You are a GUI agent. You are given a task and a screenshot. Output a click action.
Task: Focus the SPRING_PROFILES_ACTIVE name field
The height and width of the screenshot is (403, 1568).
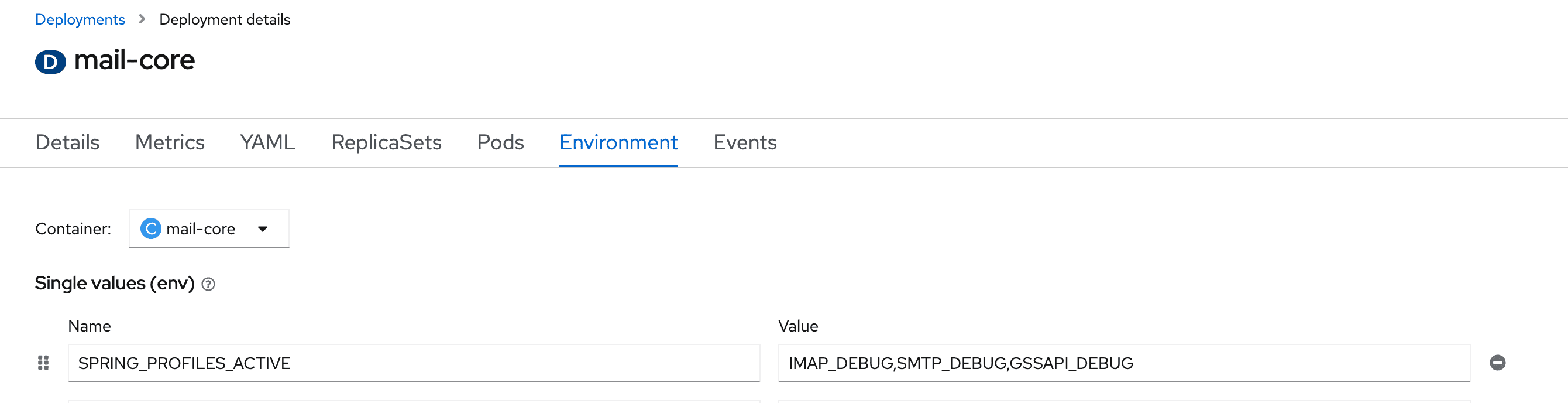click(x=412, y=363)
